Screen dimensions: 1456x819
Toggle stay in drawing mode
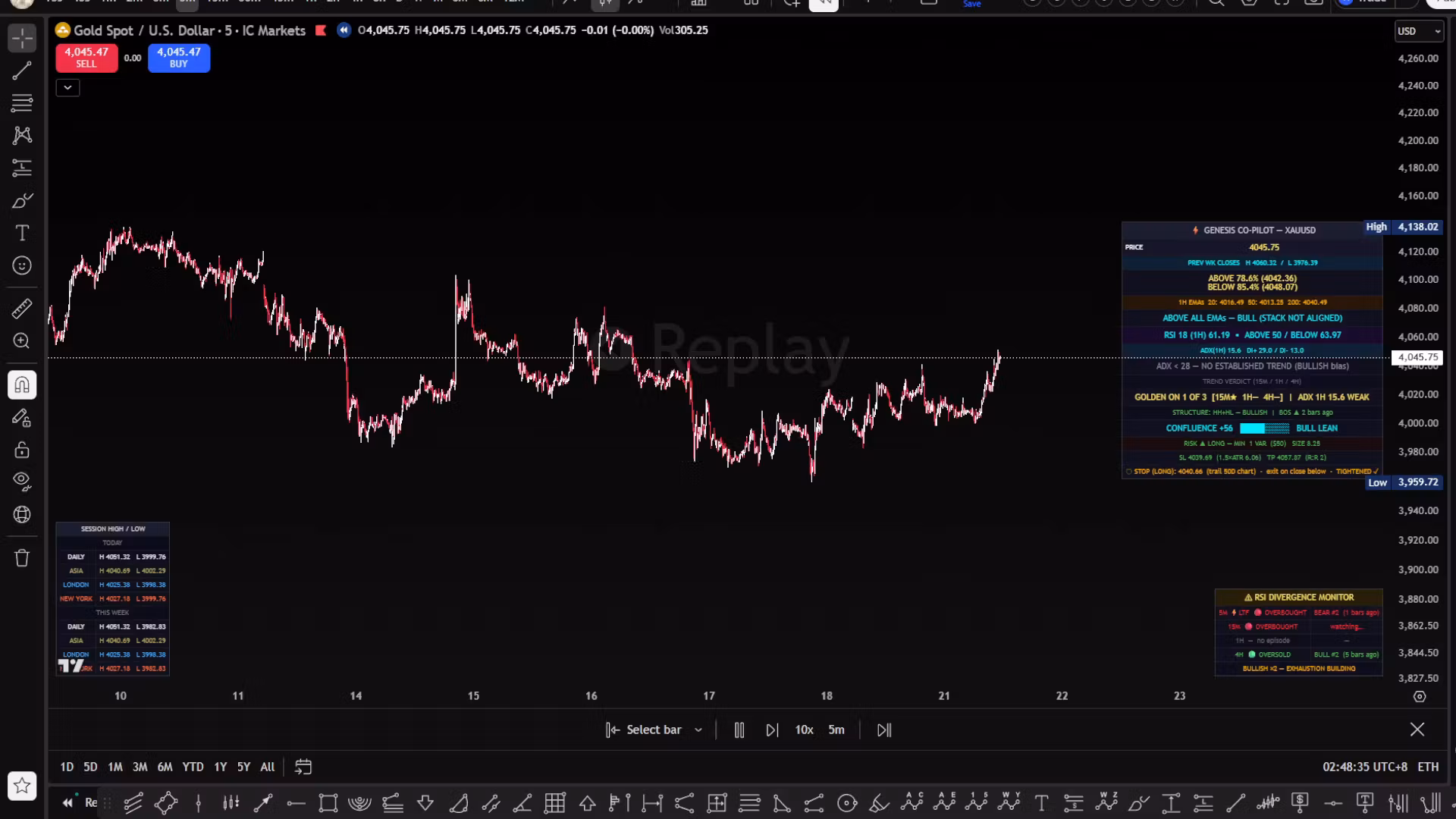coord(22,418)
